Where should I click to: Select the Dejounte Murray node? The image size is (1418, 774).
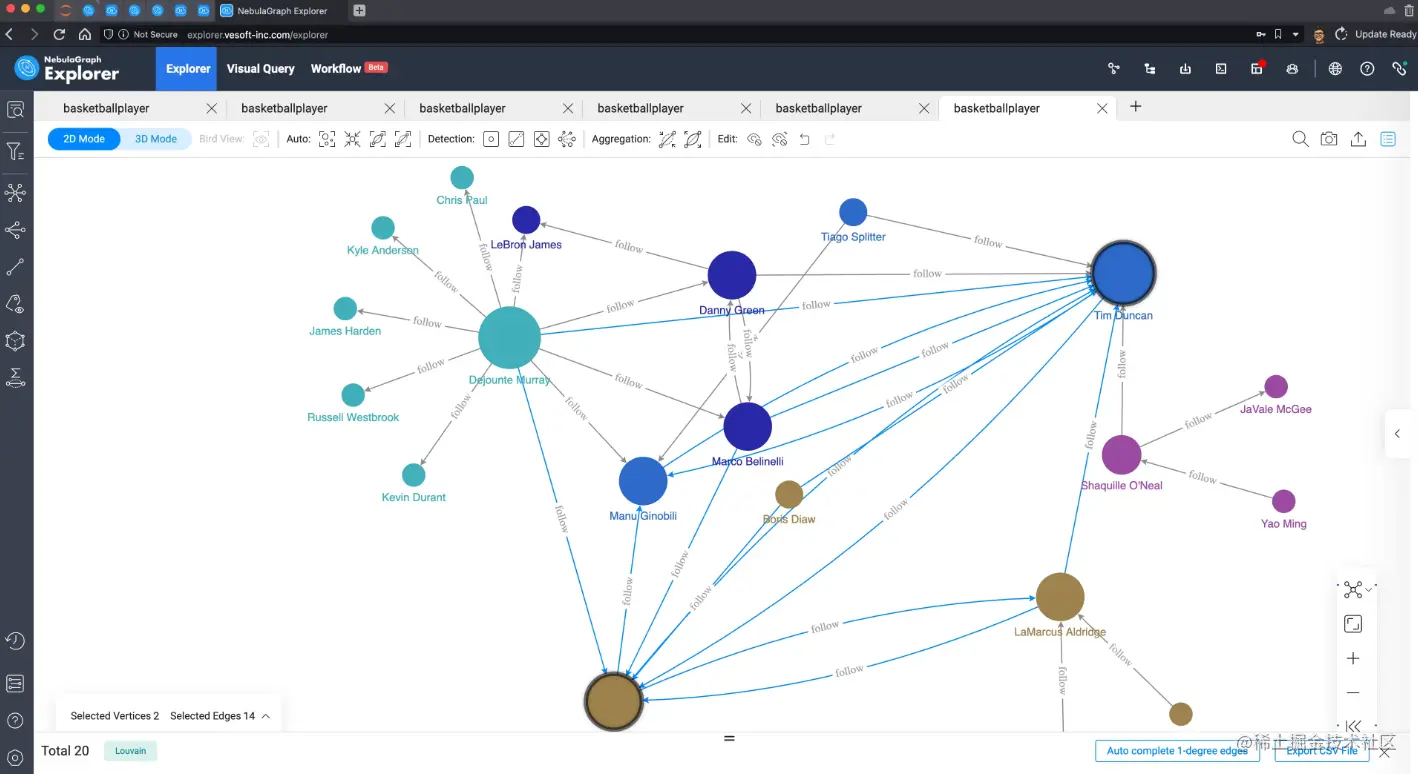pos(510,338)
